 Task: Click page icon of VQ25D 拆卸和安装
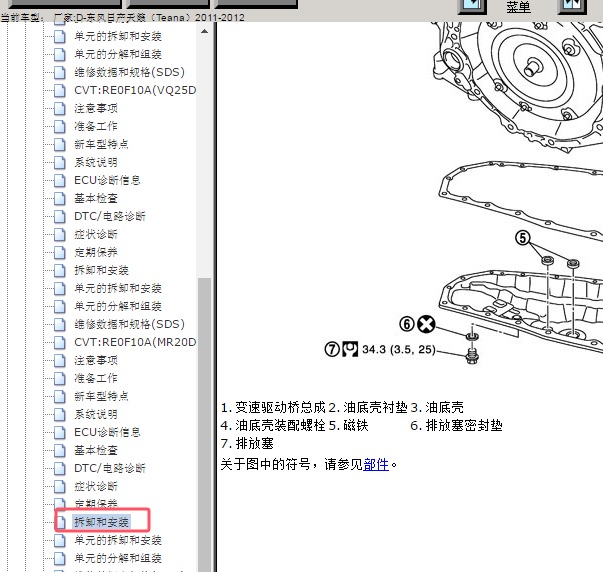60,270
